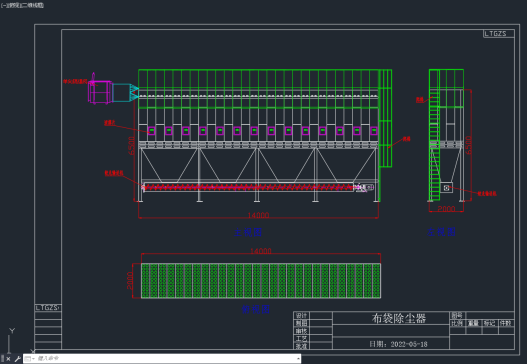Select the red screw conveyor in main view

tap(249, 187)
